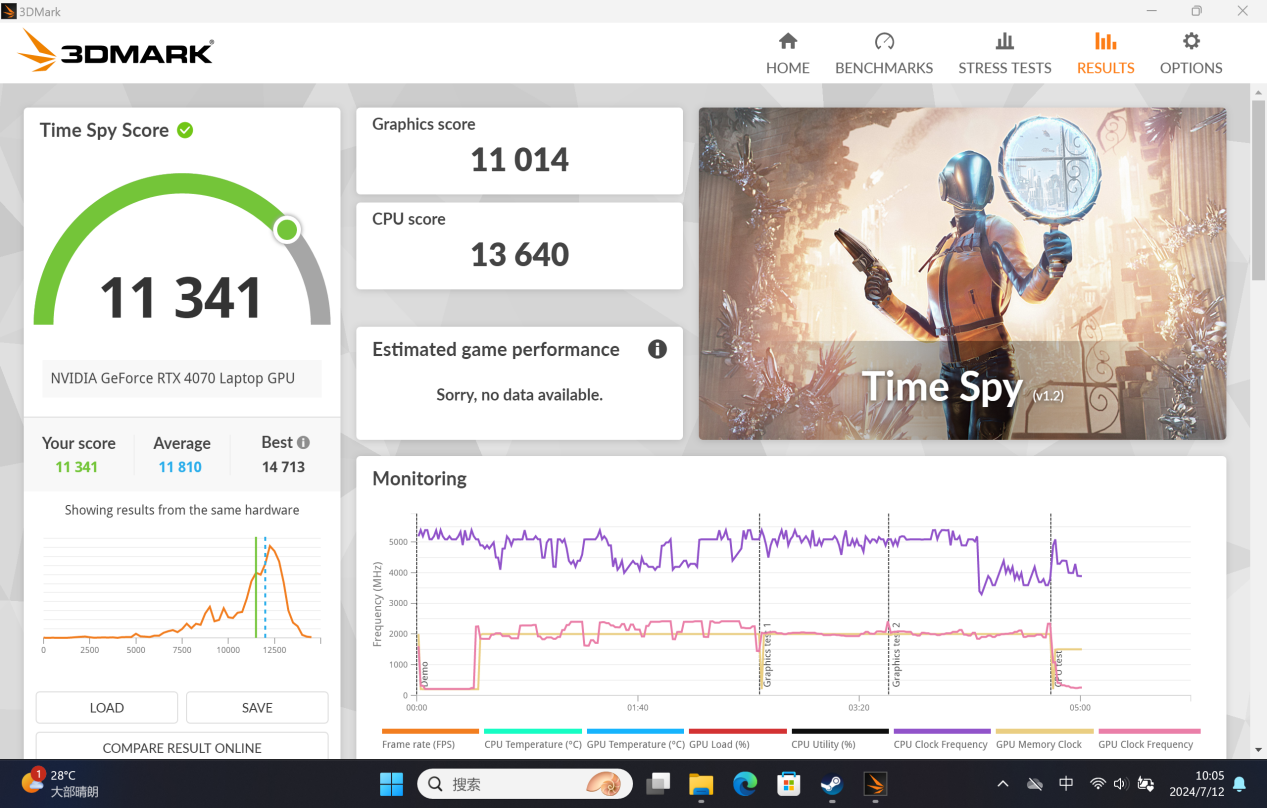Open Task View from the taskbar
This screenshot has width=1267, height=808.
click(x=658, y=784)
